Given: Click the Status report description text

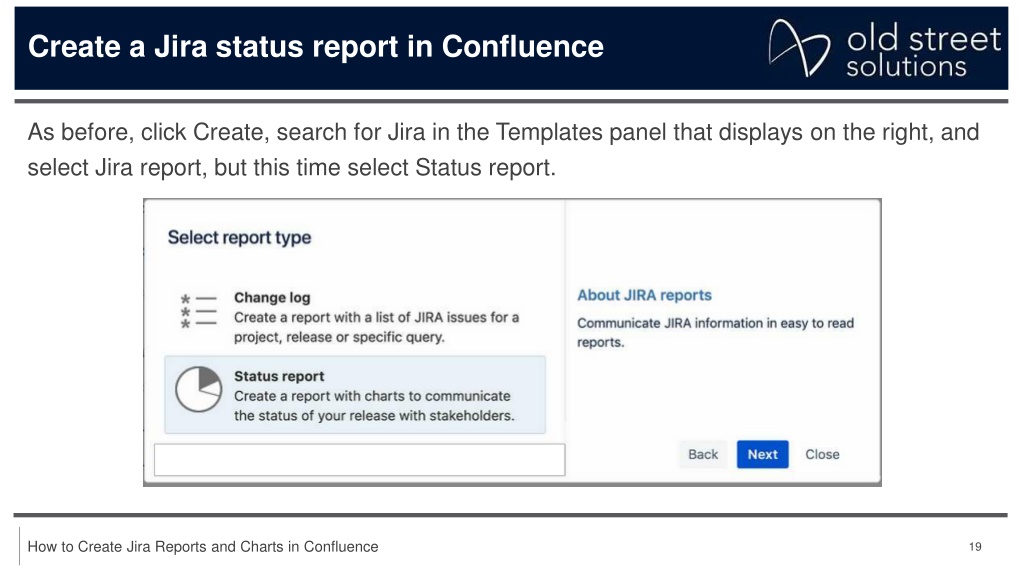Looking at the screenshot, I should pyautogui.click(x=374, y=406).
